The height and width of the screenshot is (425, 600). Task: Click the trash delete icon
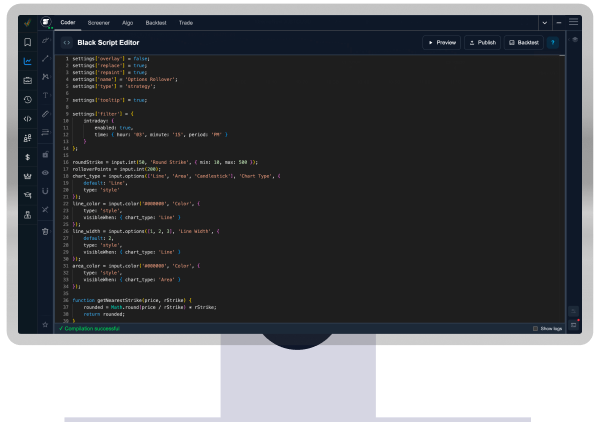click(x=45, y=231)
